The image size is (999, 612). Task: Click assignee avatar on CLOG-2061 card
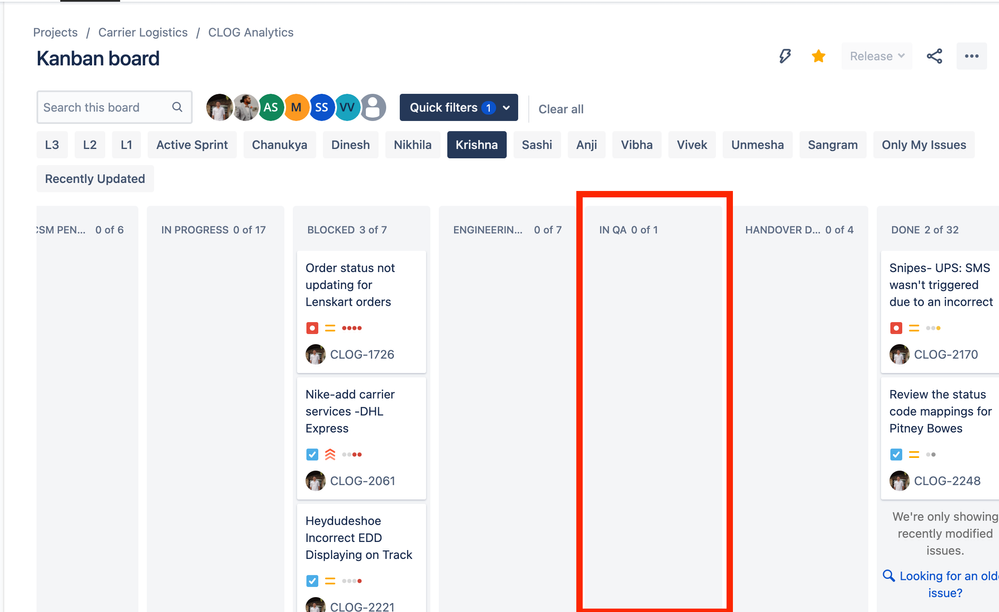[x=315, y=481]
